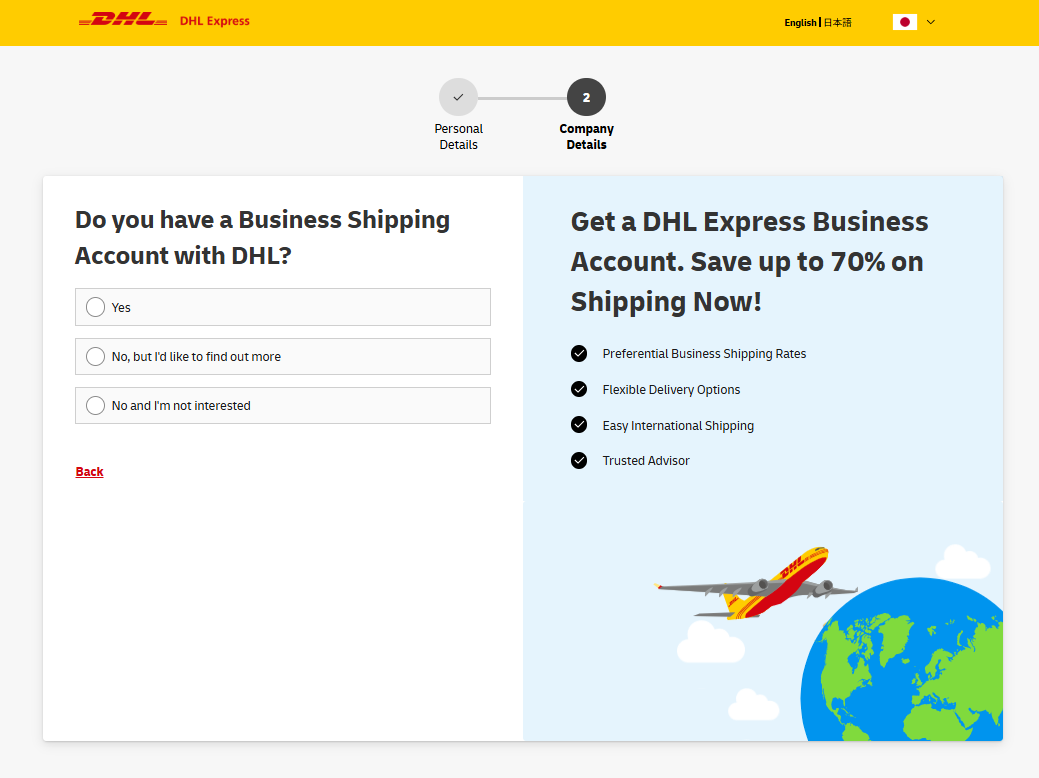Click the progress line between steps
This screenshot has width=1039, height=778.
click(x=522, y=98)
